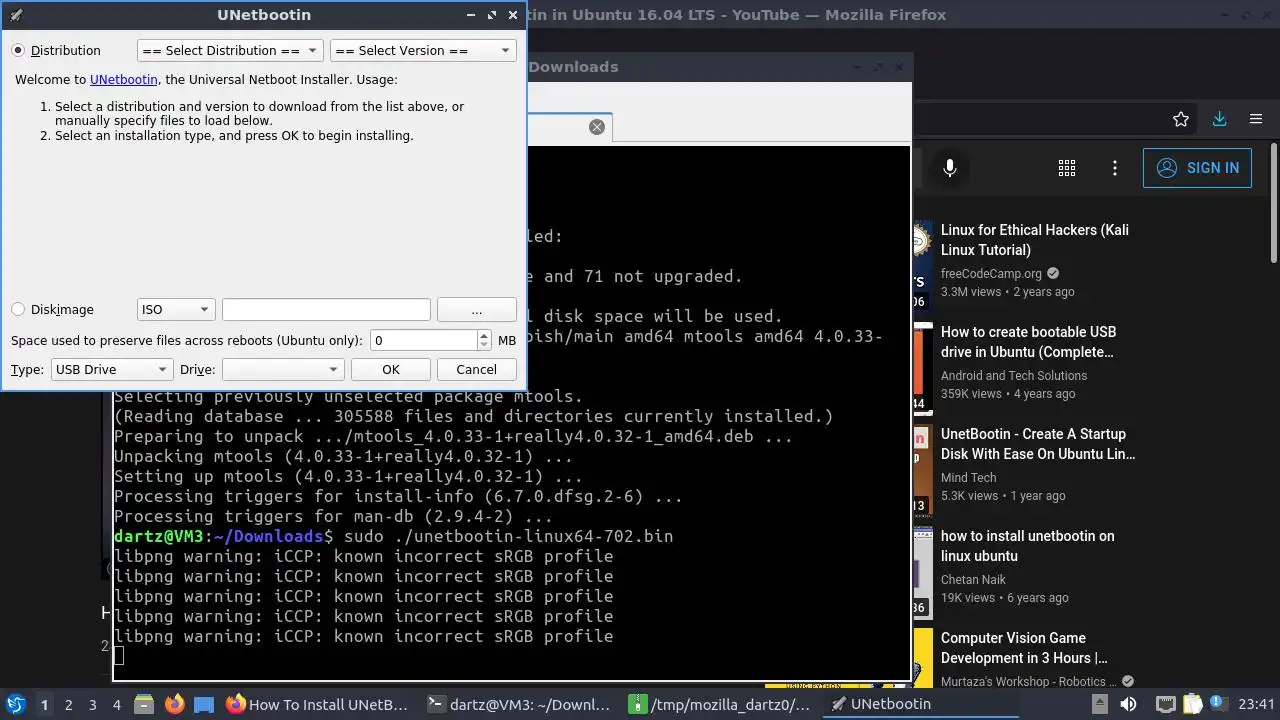Open the Select Distribution dropdown
Viewport: 1280px width, 720px height.
click(230, 50)
